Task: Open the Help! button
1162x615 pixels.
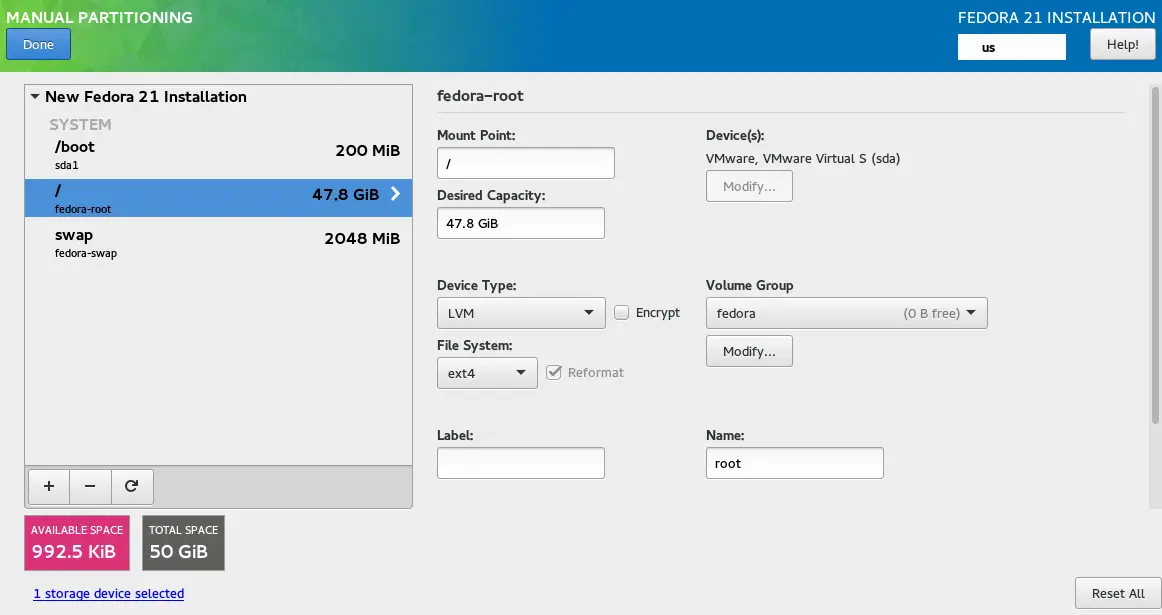Action: click(1122, 44)
